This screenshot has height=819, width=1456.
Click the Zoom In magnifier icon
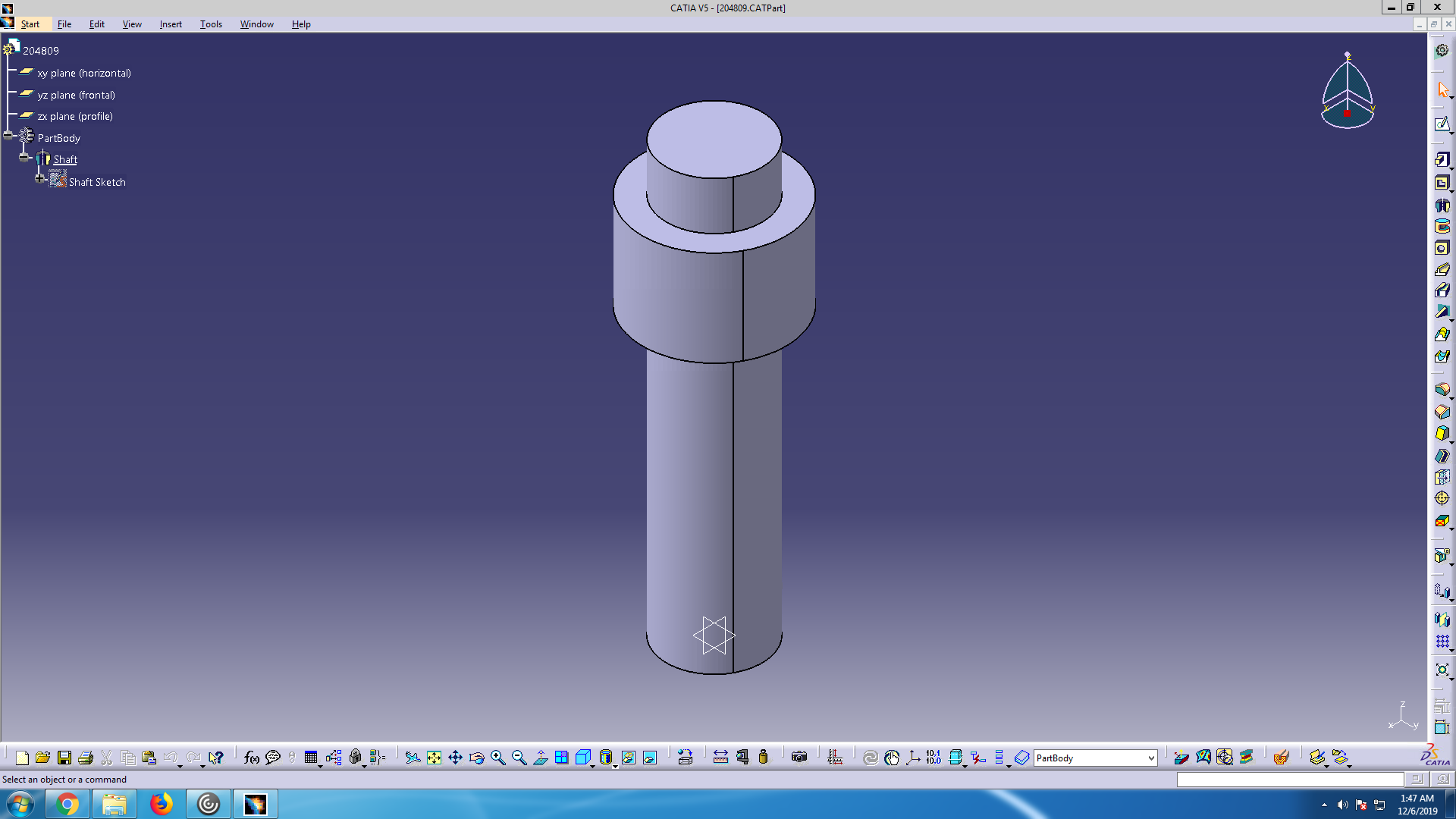coord(498,758)
